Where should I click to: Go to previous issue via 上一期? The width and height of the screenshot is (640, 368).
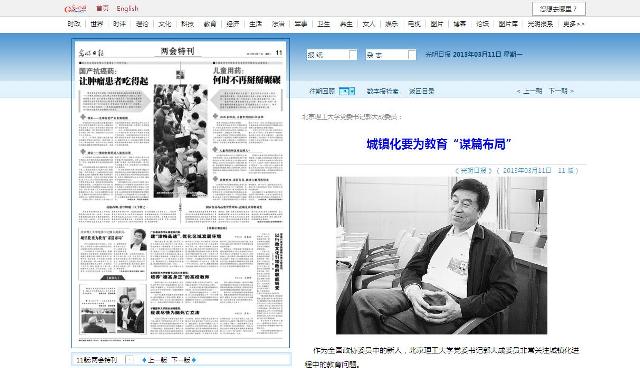point(529,91)
